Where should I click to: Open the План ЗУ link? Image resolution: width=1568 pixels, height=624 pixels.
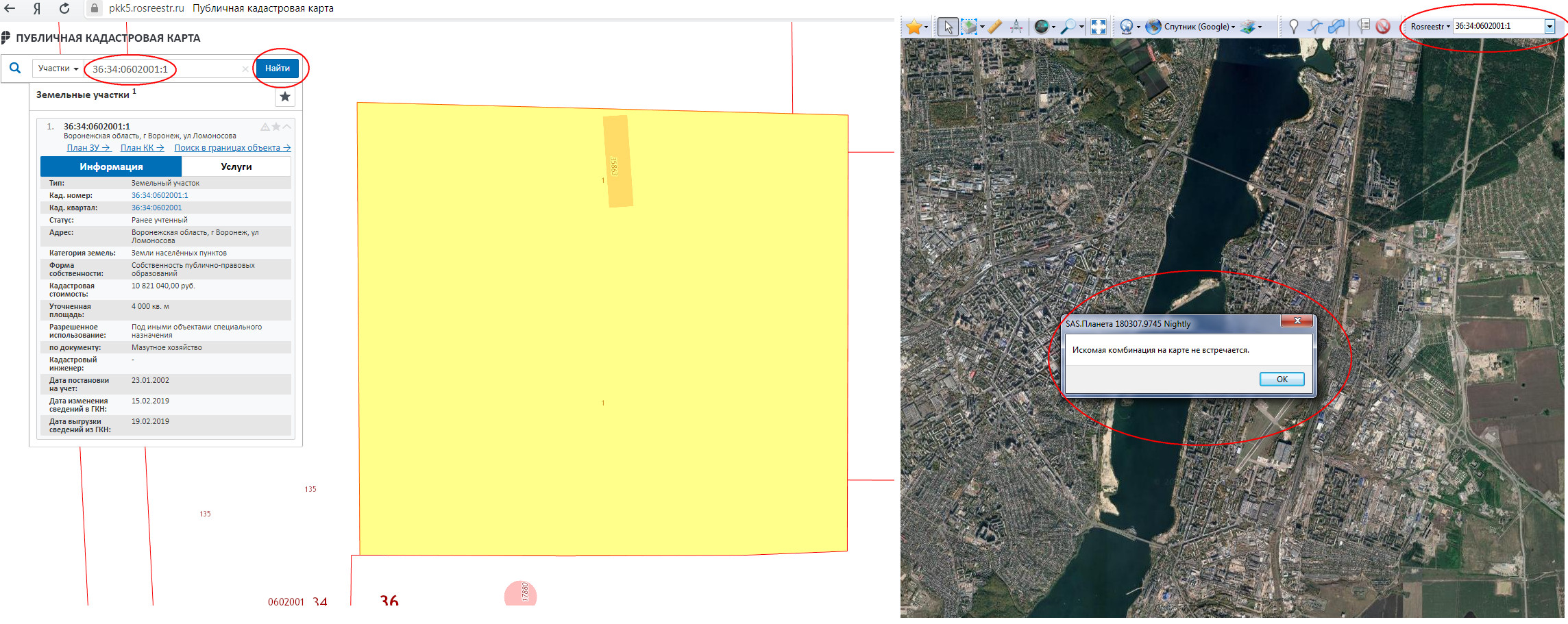pyautogui.click(x=88, y=148)
